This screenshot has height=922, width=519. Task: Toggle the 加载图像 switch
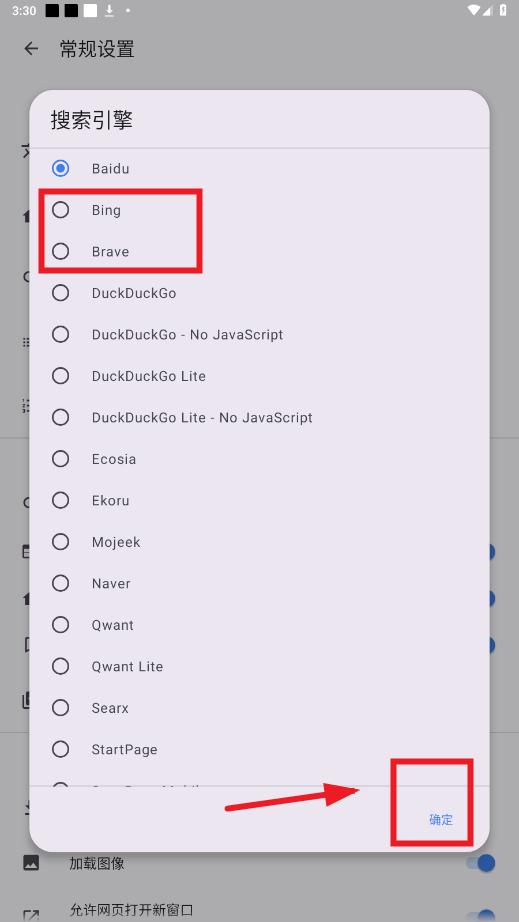481,863
